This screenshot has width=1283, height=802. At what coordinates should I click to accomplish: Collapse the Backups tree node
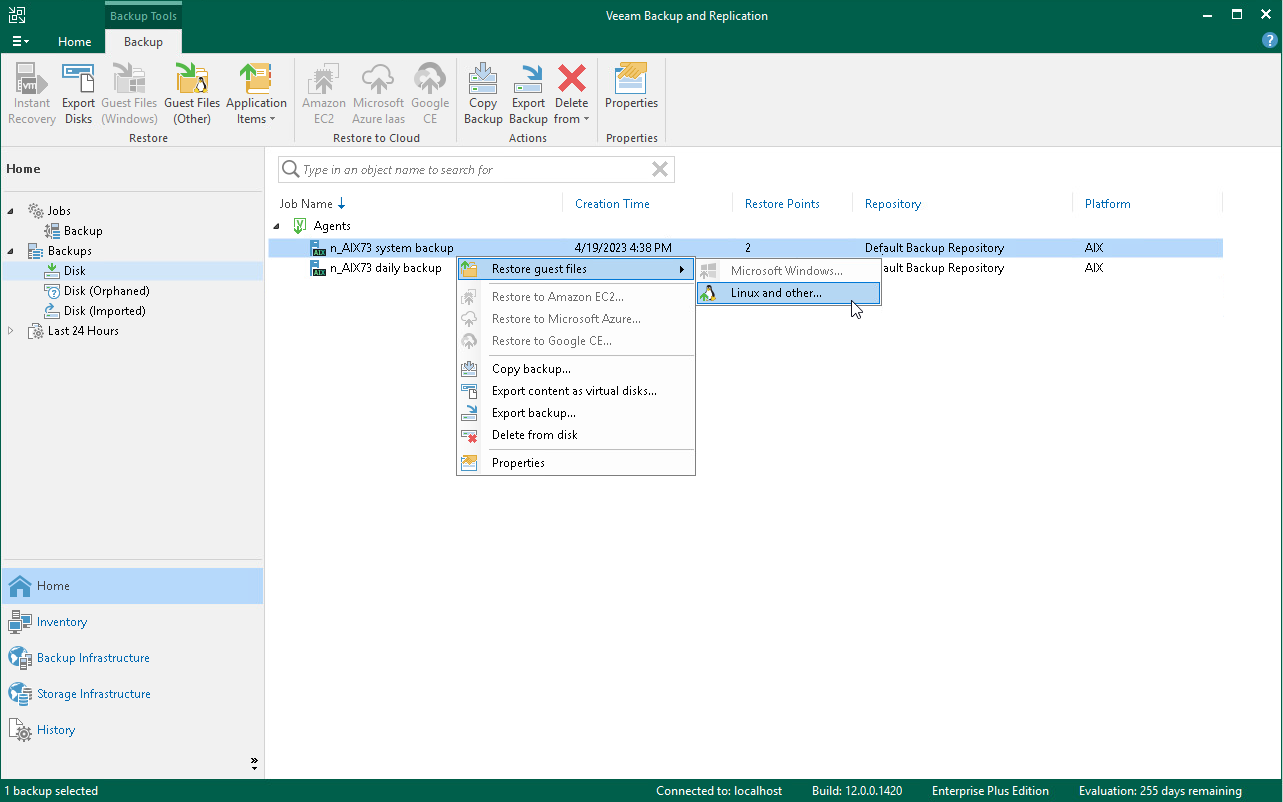click(x=11, y=251)
